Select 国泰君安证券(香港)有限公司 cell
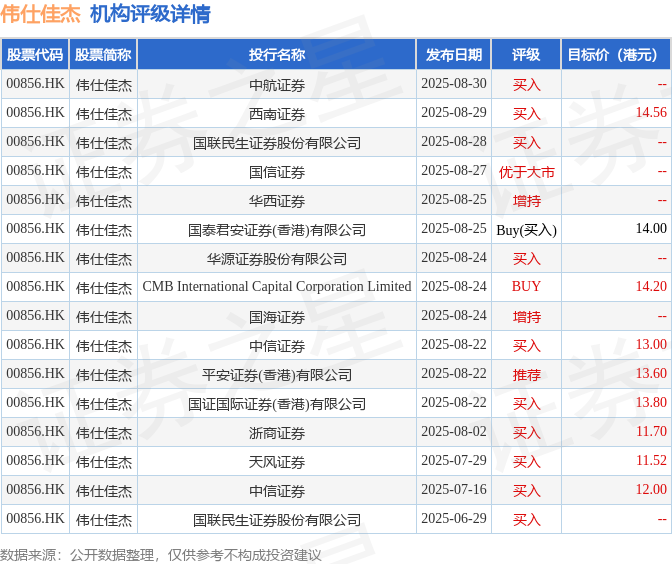The width and height of the screenshot is (672, 564). pyautogui.click(x=276, y=230)
